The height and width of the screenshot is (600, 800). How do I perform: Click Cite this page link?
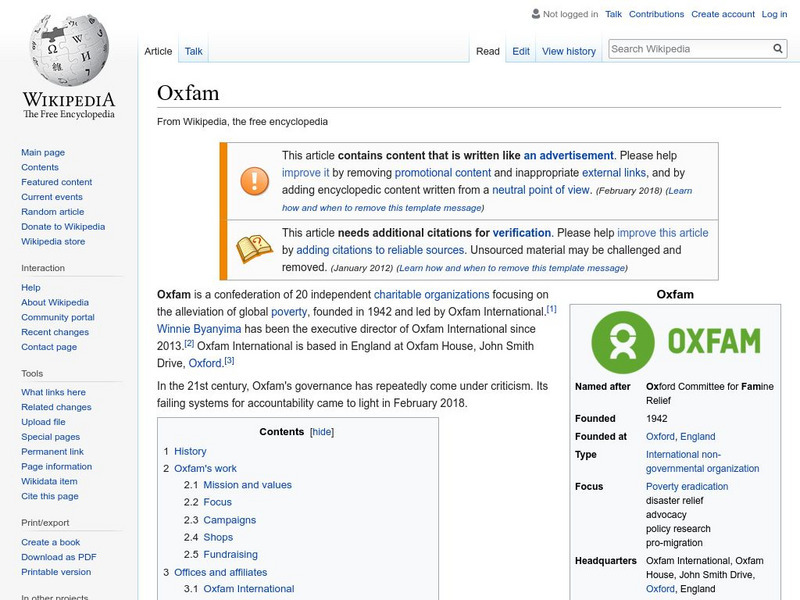[49, 495]
